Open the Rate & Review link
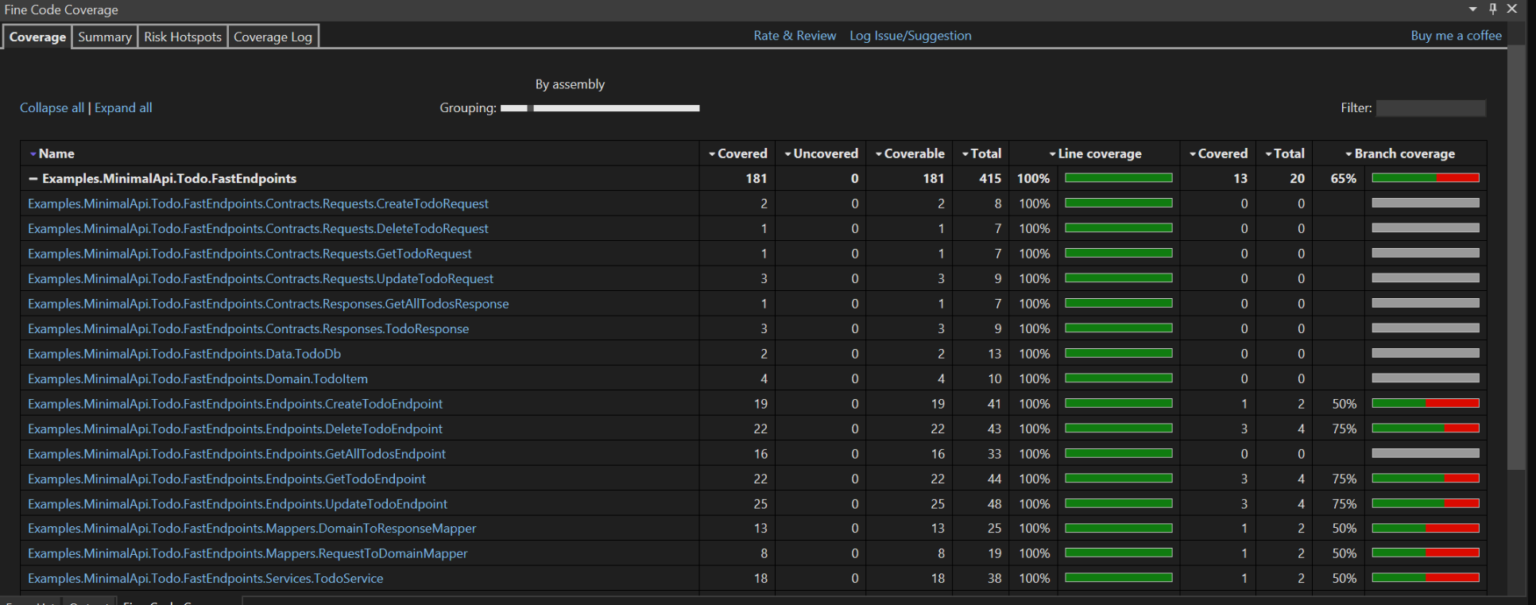Image resolution: width=1536 pixels, height=605 pixels. point(794,36)
